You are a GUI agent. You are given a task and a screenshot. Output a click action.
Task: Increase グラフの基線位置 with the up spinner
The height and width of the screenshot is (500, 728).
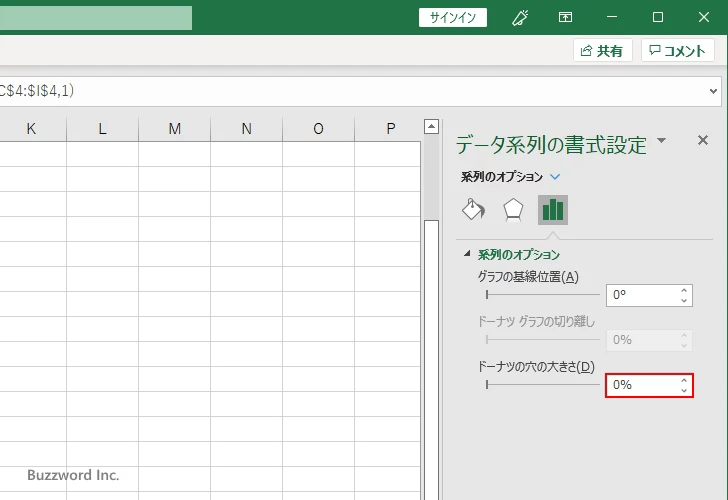point(684,291)
